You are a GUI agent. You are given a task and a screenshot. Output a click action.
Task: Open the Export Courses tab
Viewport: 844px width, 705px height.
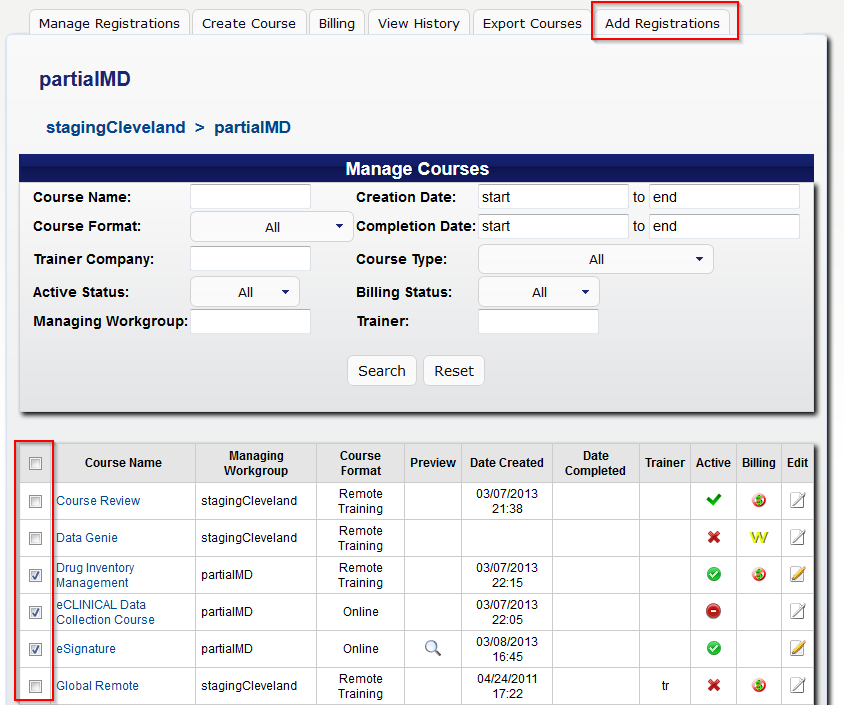coord(531,21)
